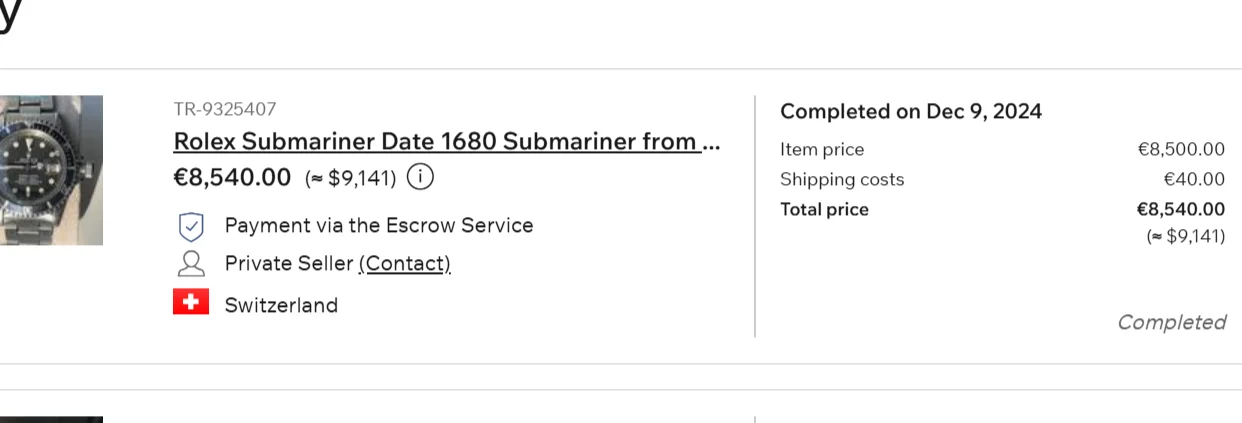Click the Completed on Dec 9, 2024 heading

(x=910, y=111)
